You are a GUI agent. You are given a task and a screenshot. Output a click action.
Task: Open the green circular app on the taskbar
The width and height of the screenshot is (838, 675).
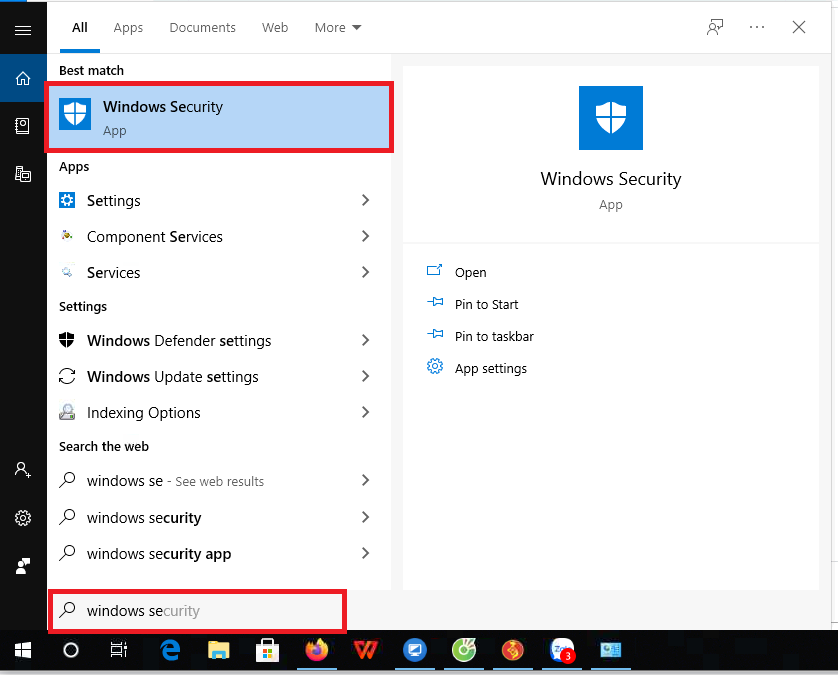464,650
